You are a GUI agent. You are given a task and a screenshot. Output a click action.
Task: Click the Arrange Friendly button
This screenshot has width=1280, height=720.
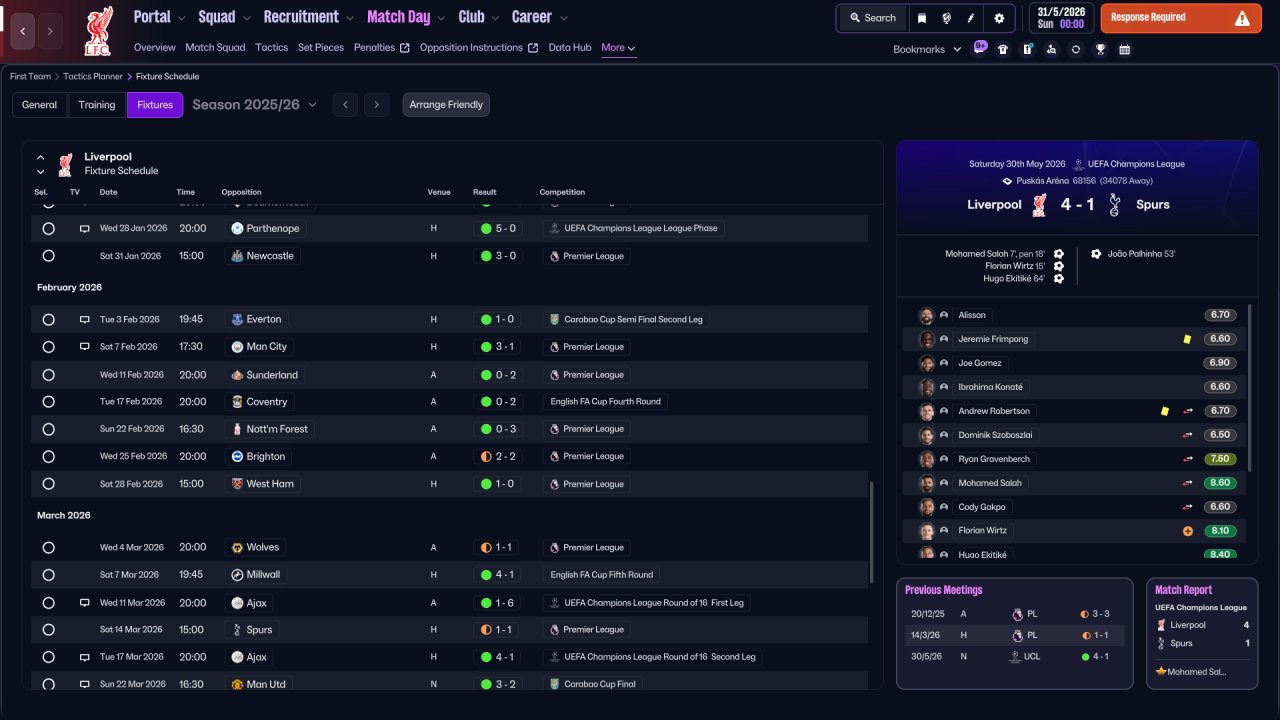point(446,105)
